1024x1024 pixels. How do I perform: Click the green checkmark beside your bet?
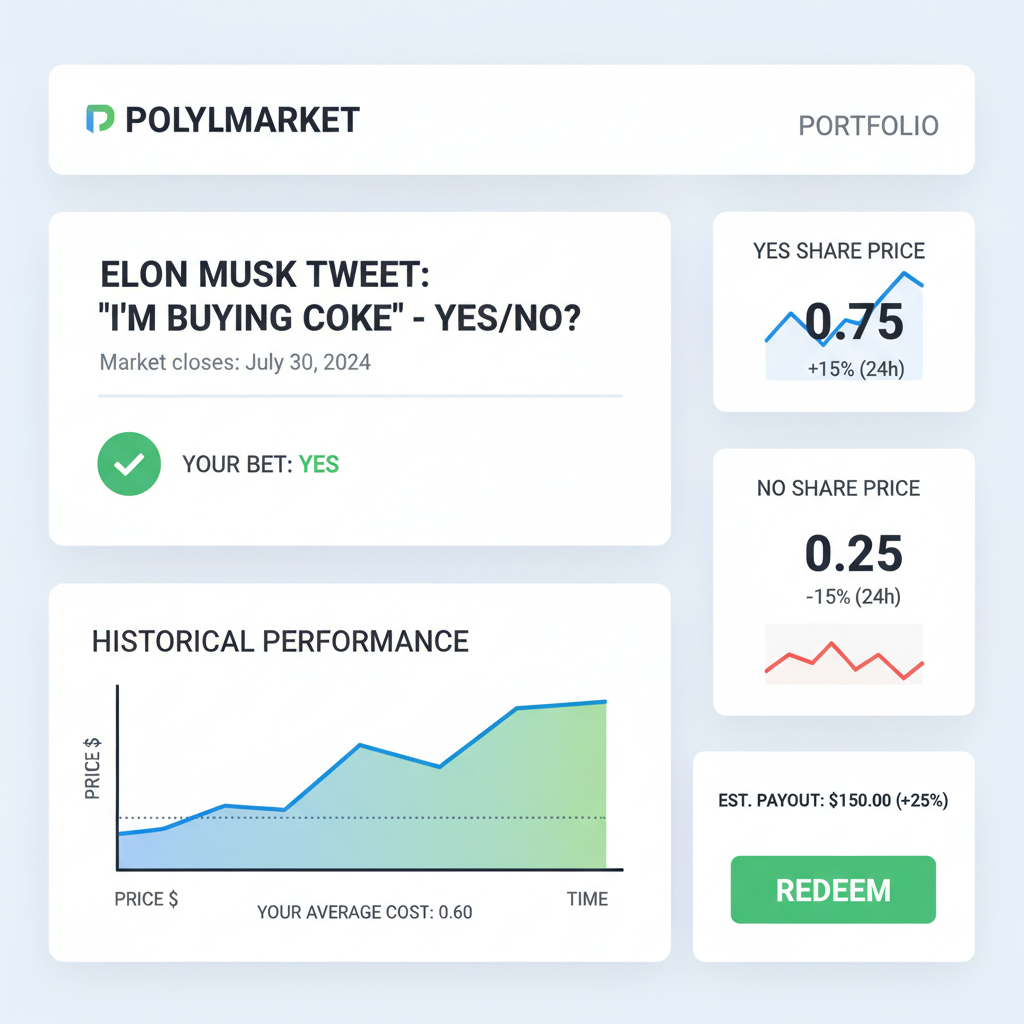click(x=128, y=463)
